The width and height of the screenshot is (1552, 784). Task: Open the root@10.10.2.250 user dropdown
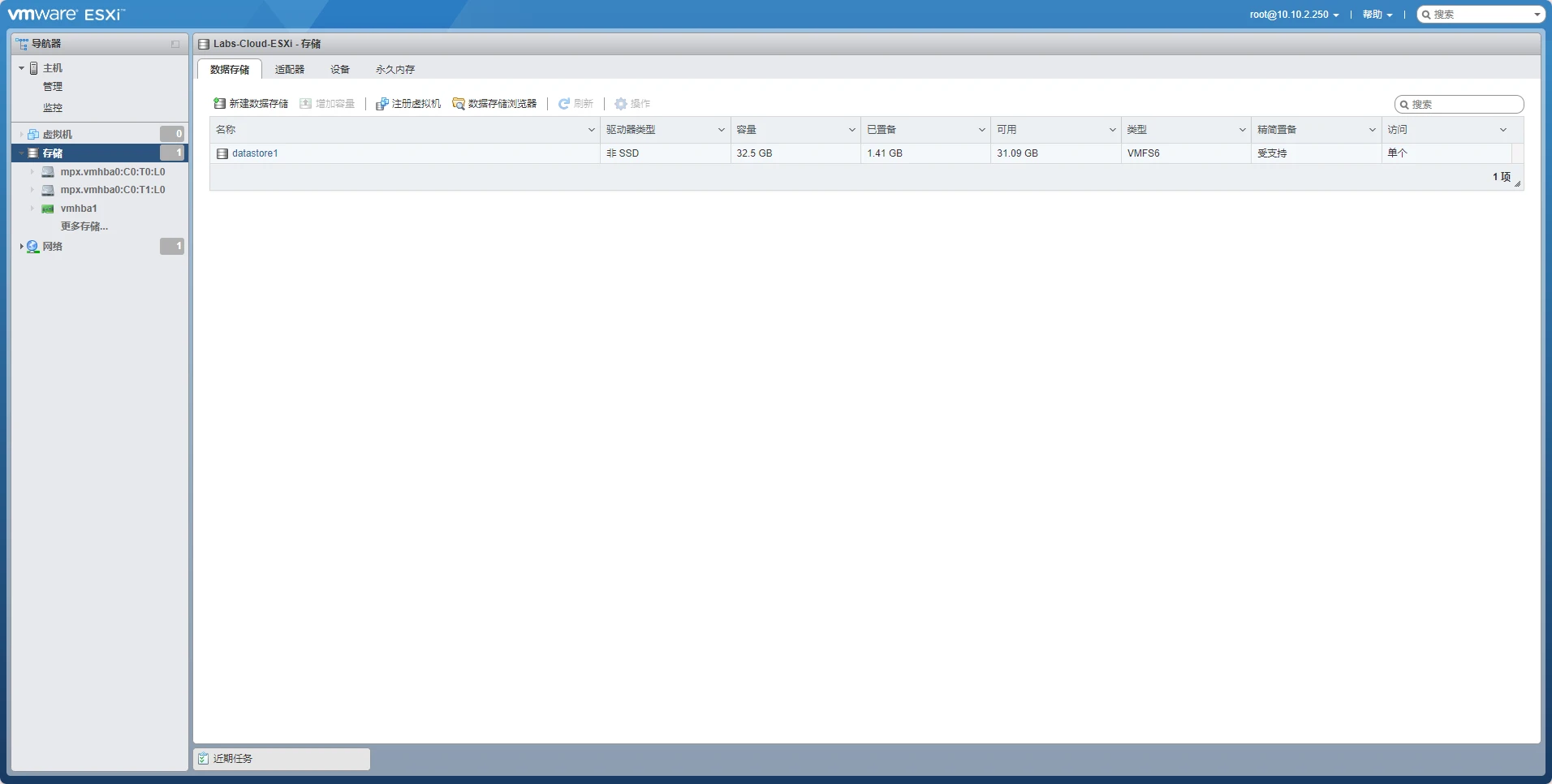click(1294, 15)
